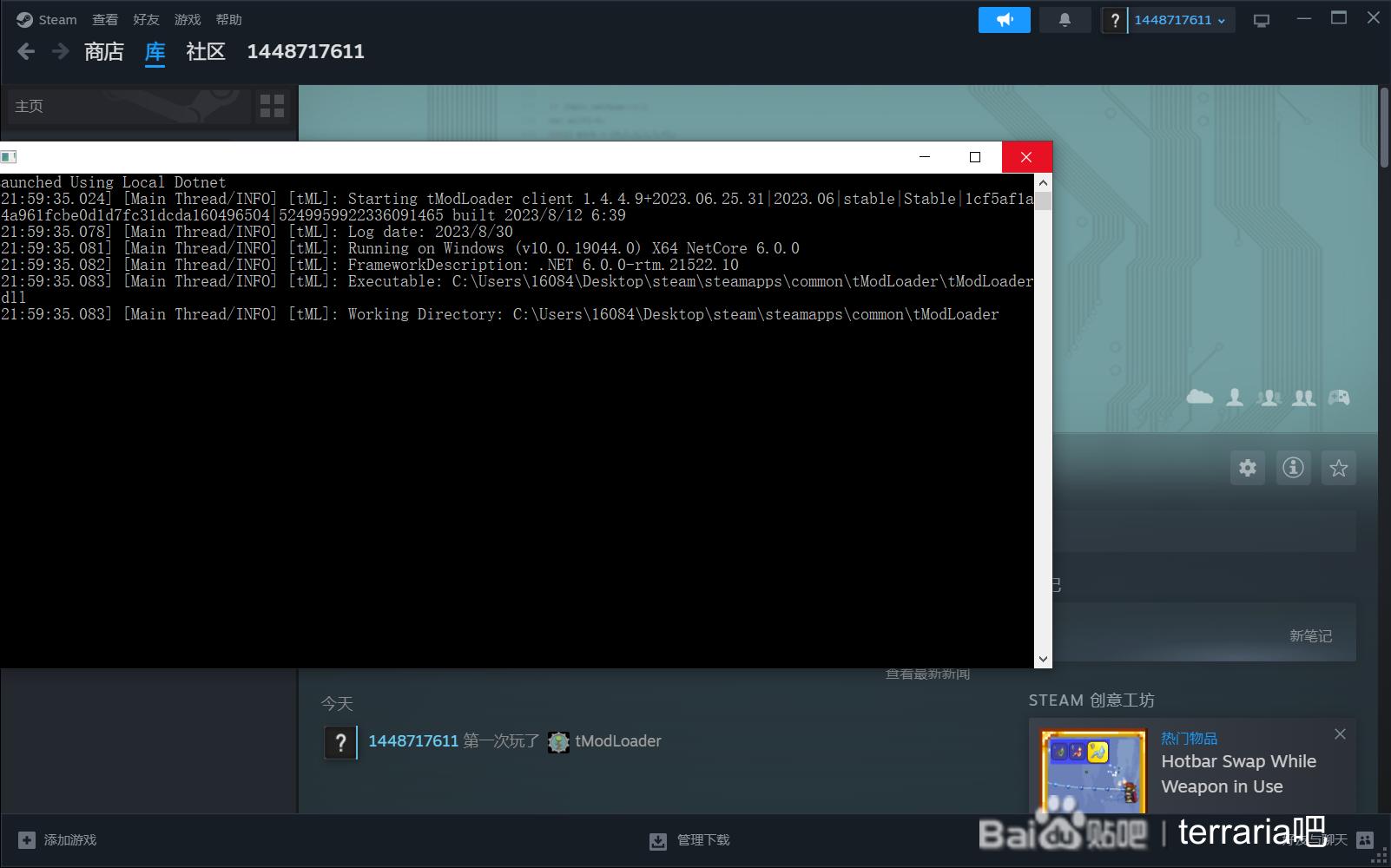Image resolution: width=1391 pixels, height=868 pixels.
Task: Add game to favorites with star
Action: (1339, 468)
